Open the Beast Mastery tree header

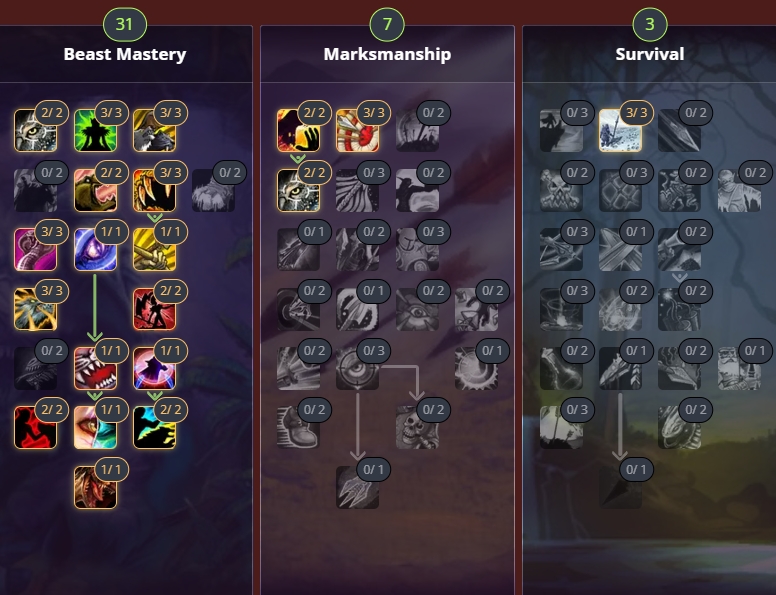coord(125,54)
